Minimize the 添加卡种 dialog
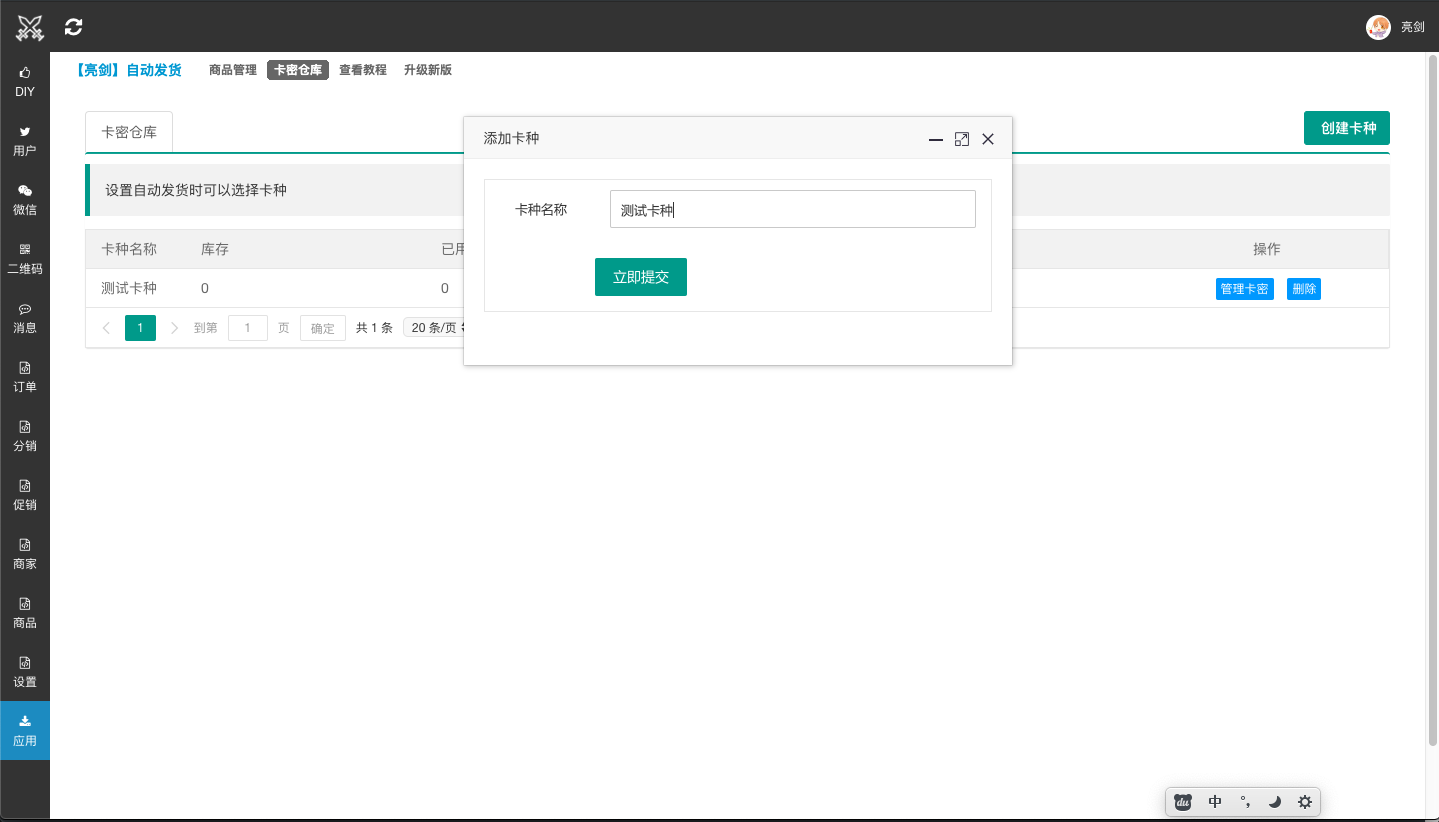This screenshot has width=1439, height=822. (936, 139)
